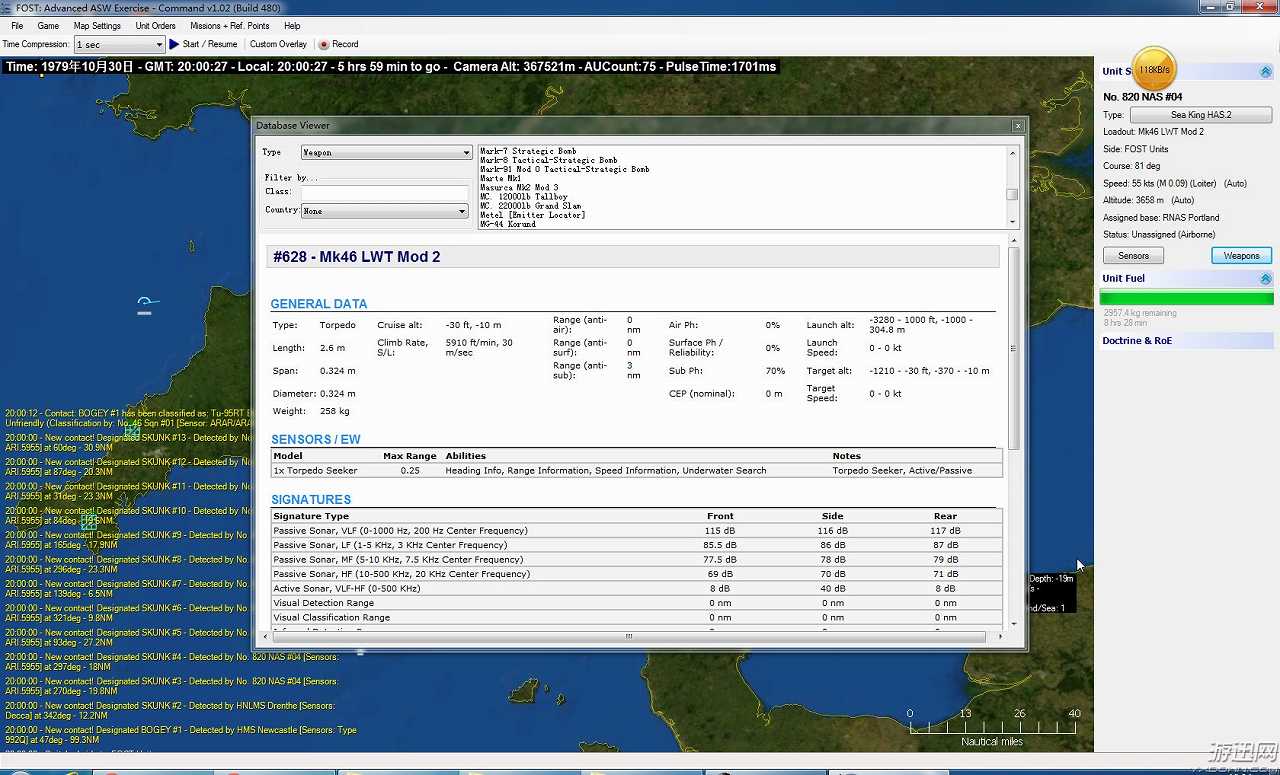Click the Passive Sonar, LF signature row

[637, 545]
